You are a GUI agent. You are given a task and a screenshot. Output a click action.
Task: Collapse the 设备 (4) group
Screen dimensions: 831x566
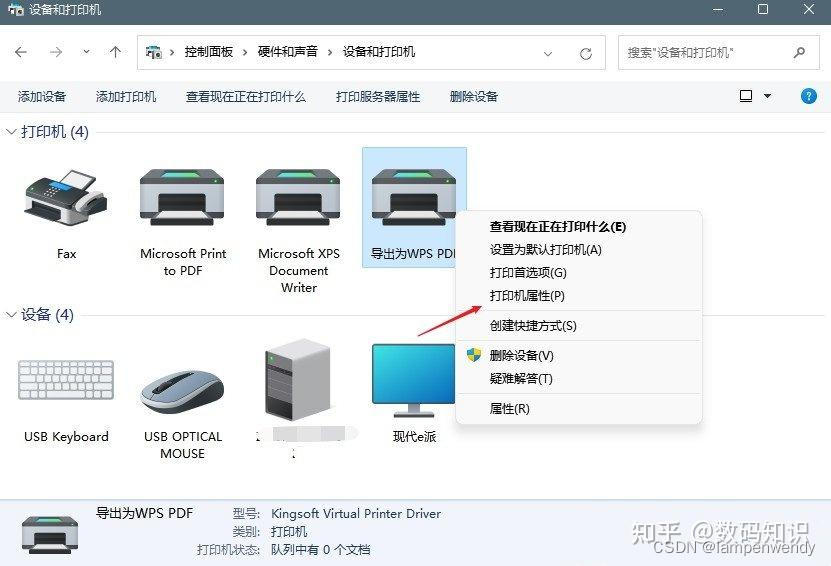[x=11, y=315]
